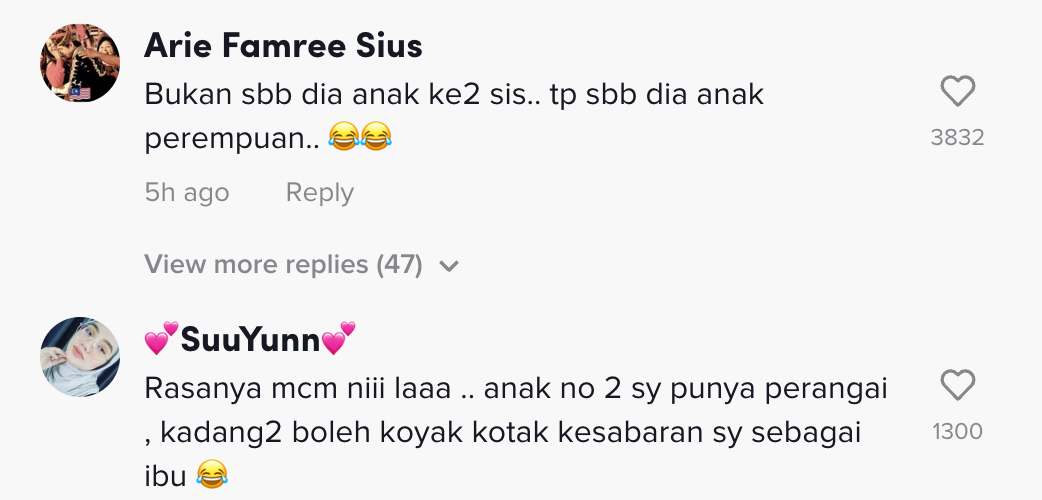Click pink hearts emoji before SuuYunn
This screenshot has width=1042, height=500.
pos(161,342)
